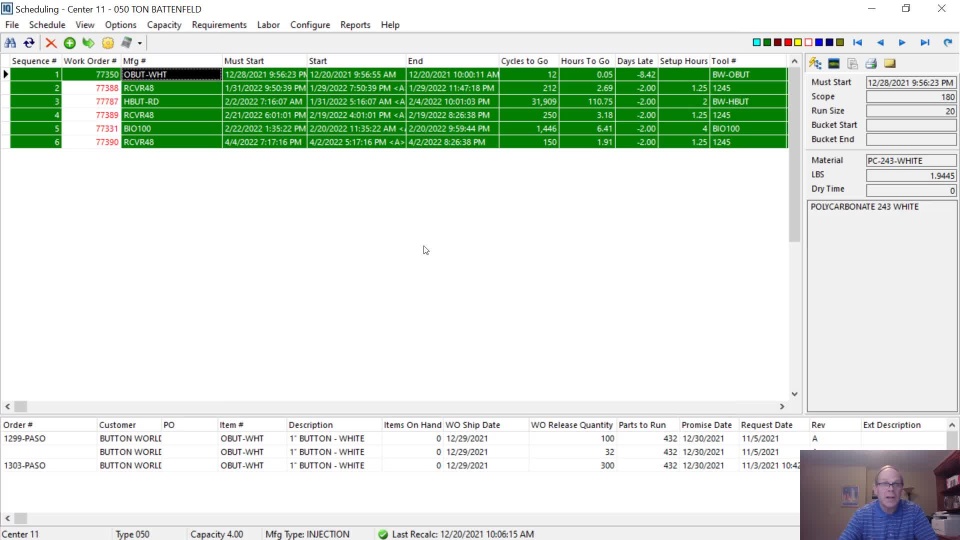Click the green arrow move icon
The height and width of the screenshot is (540, 960).
[89, 43]
